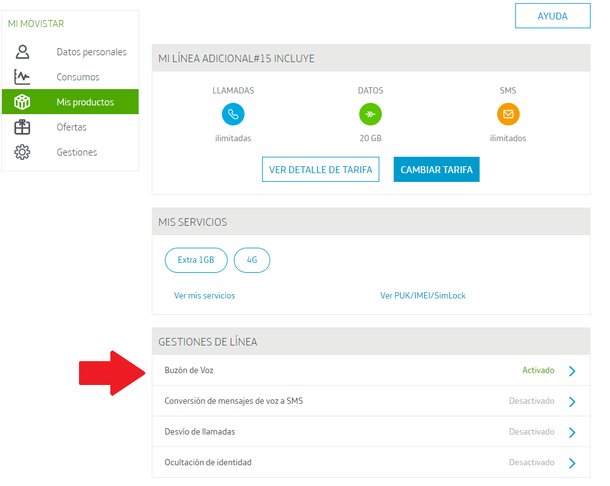Viewport: 610px width, 486px height.
Task: Toggle Ocultación de identidad Desactivado status
Action: tap(531, 463)
